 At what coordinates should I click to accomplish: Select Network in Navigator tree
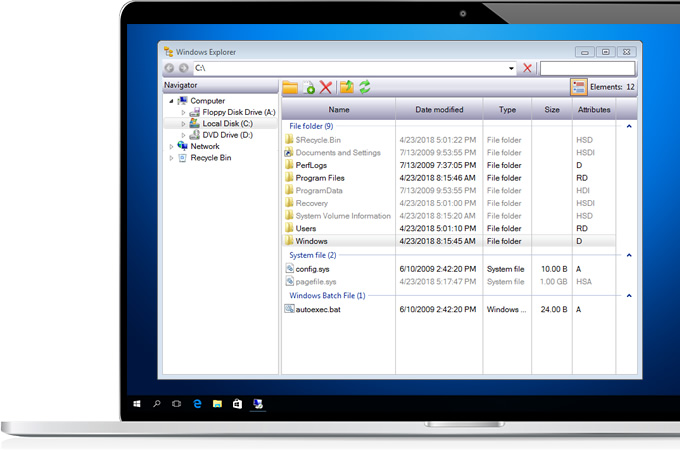(x=205, y=147)
